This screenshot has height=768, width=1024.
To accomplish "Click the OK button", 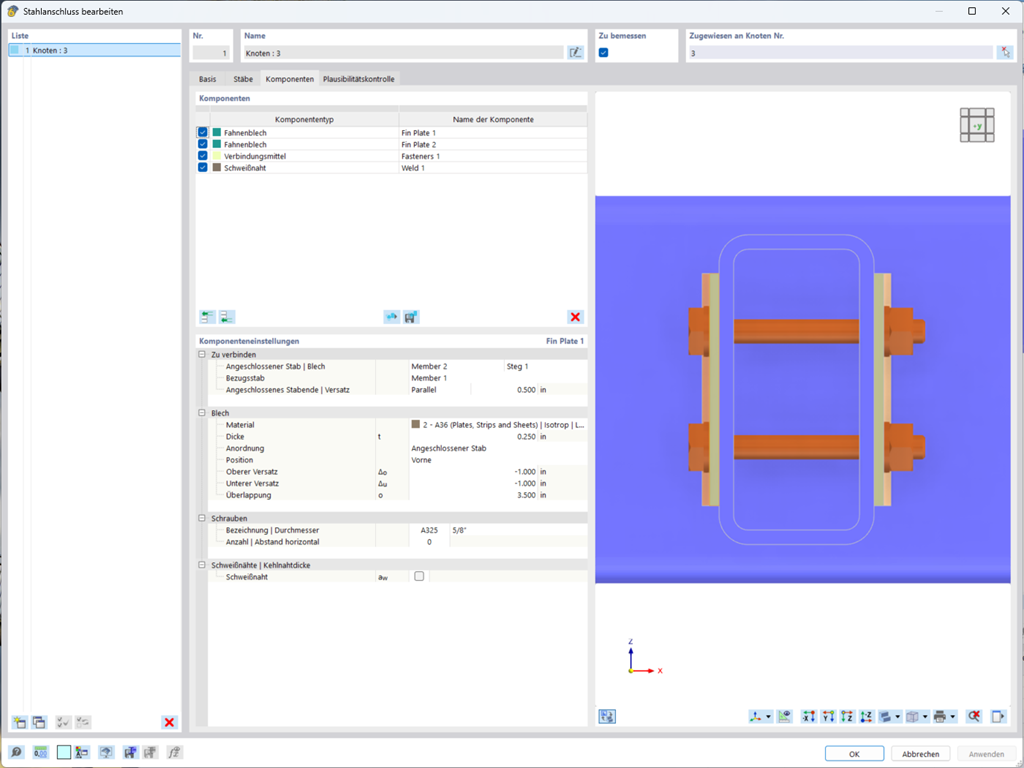I will 854,754.
